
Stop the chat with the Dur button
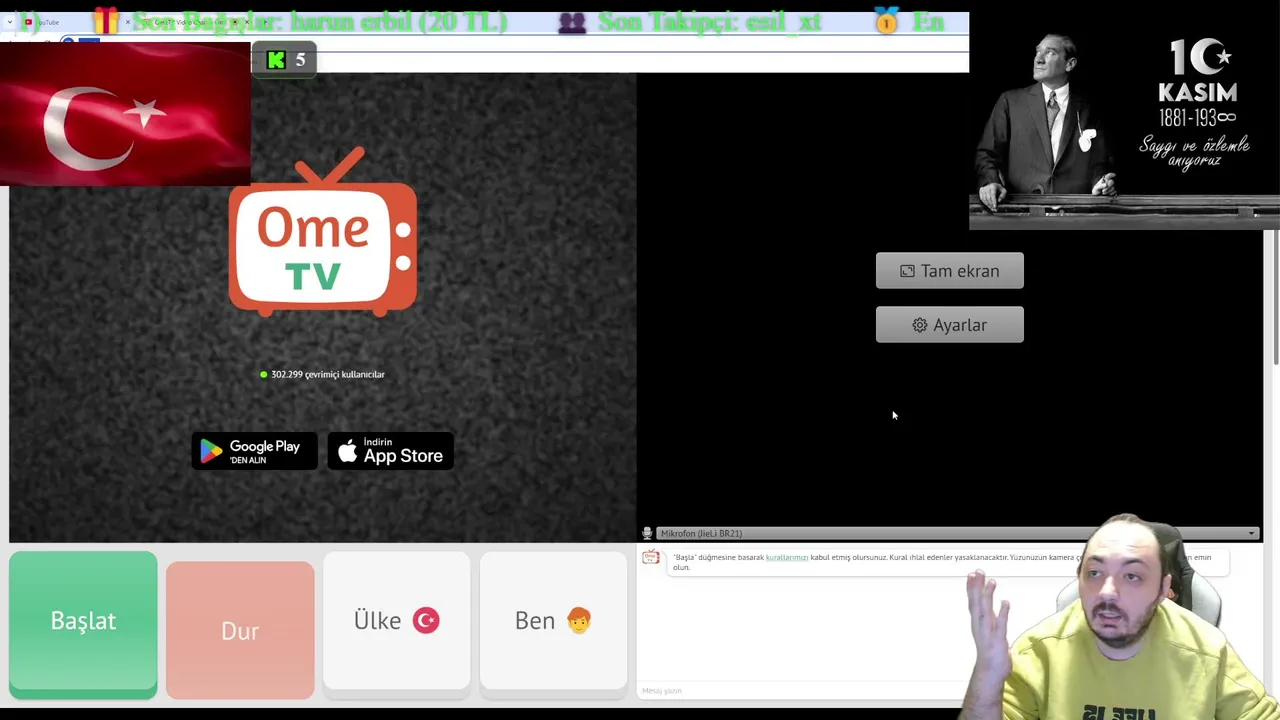pos(240,630)
